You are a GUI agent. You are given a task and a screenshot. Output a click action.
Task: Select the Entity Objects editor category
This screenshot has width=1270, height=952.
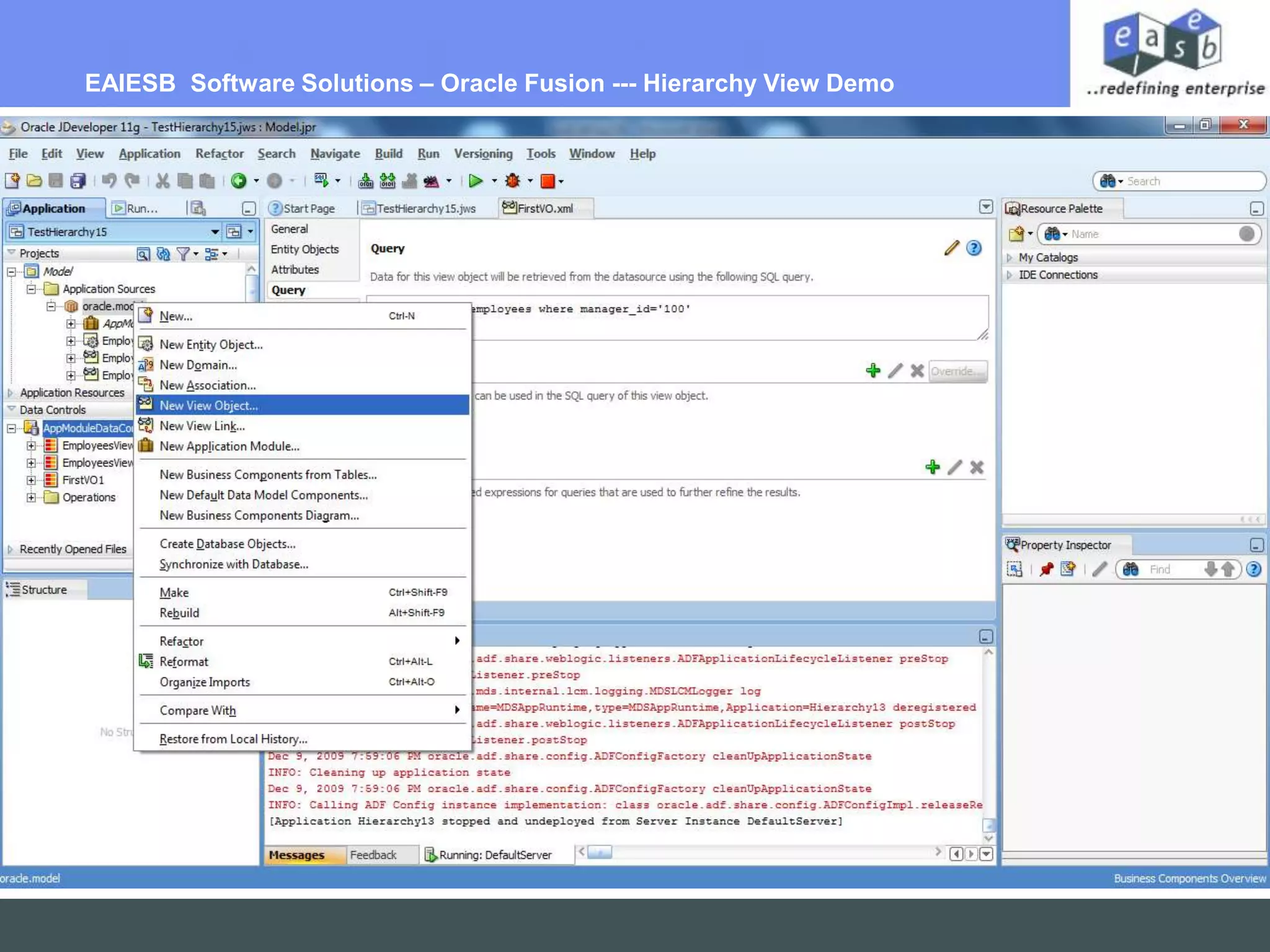pyautogui.click(x=304, y=249)
